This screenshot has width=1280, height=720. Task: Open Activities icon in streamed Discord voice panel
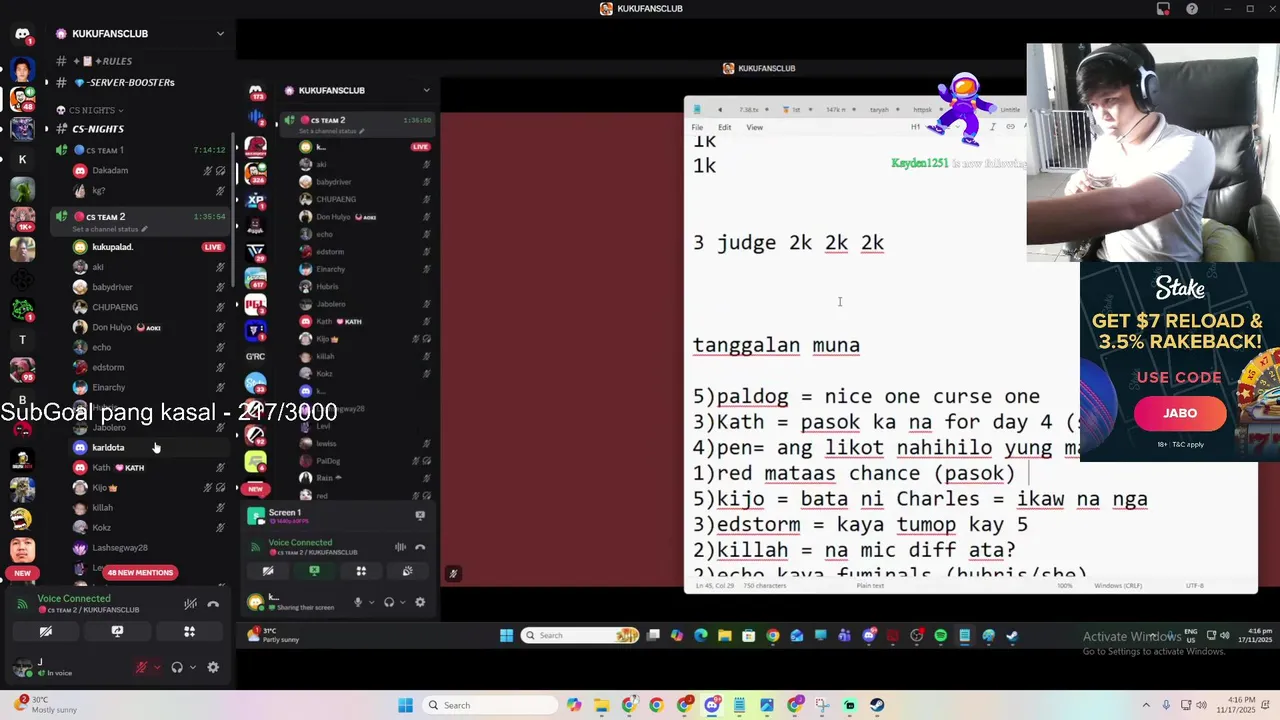[361, 571]
